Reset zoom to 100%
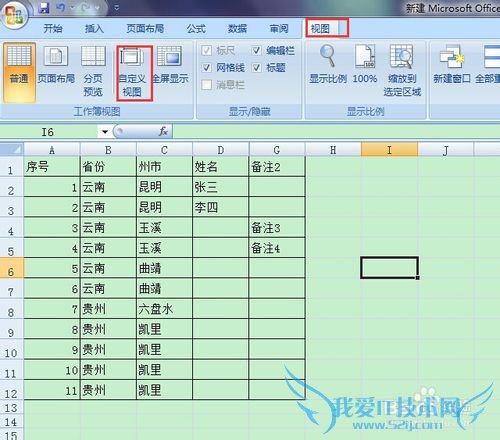This screenshot has width=500, height=440. pyautogui.click(x=365, y=64)
